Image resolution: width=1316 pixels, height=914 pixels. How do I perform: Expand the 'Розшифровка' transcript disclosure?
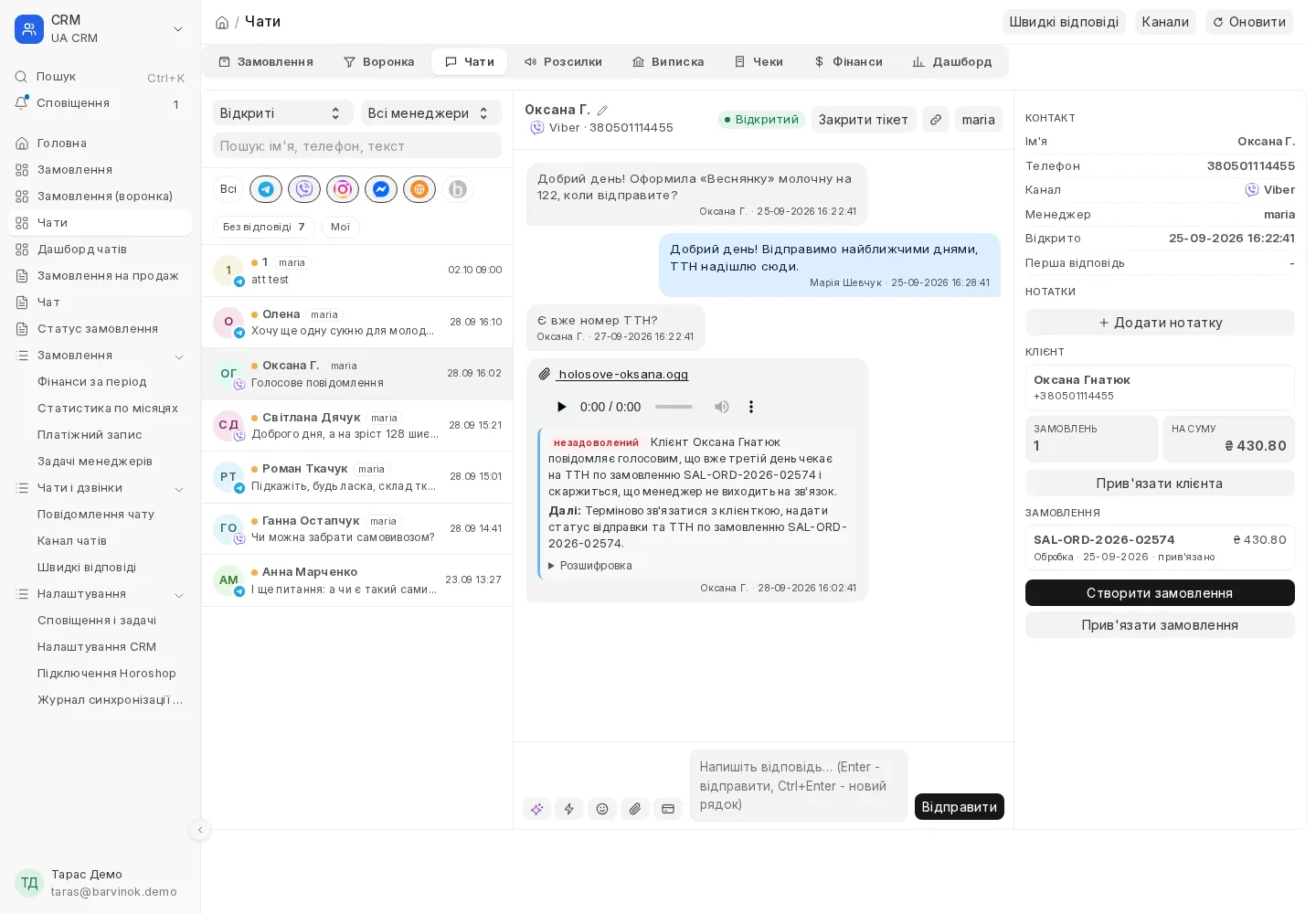[x=590, y=566]
